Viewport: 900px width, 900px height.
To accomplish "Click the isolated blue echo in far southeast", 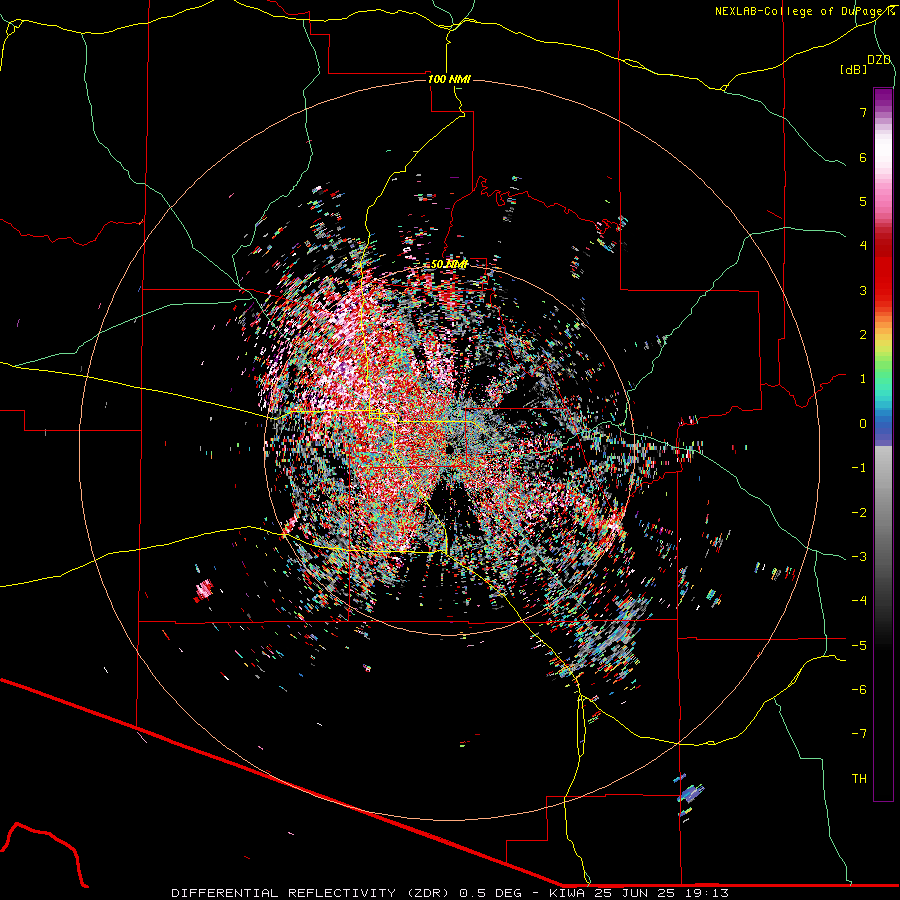I will click(690, 793).
